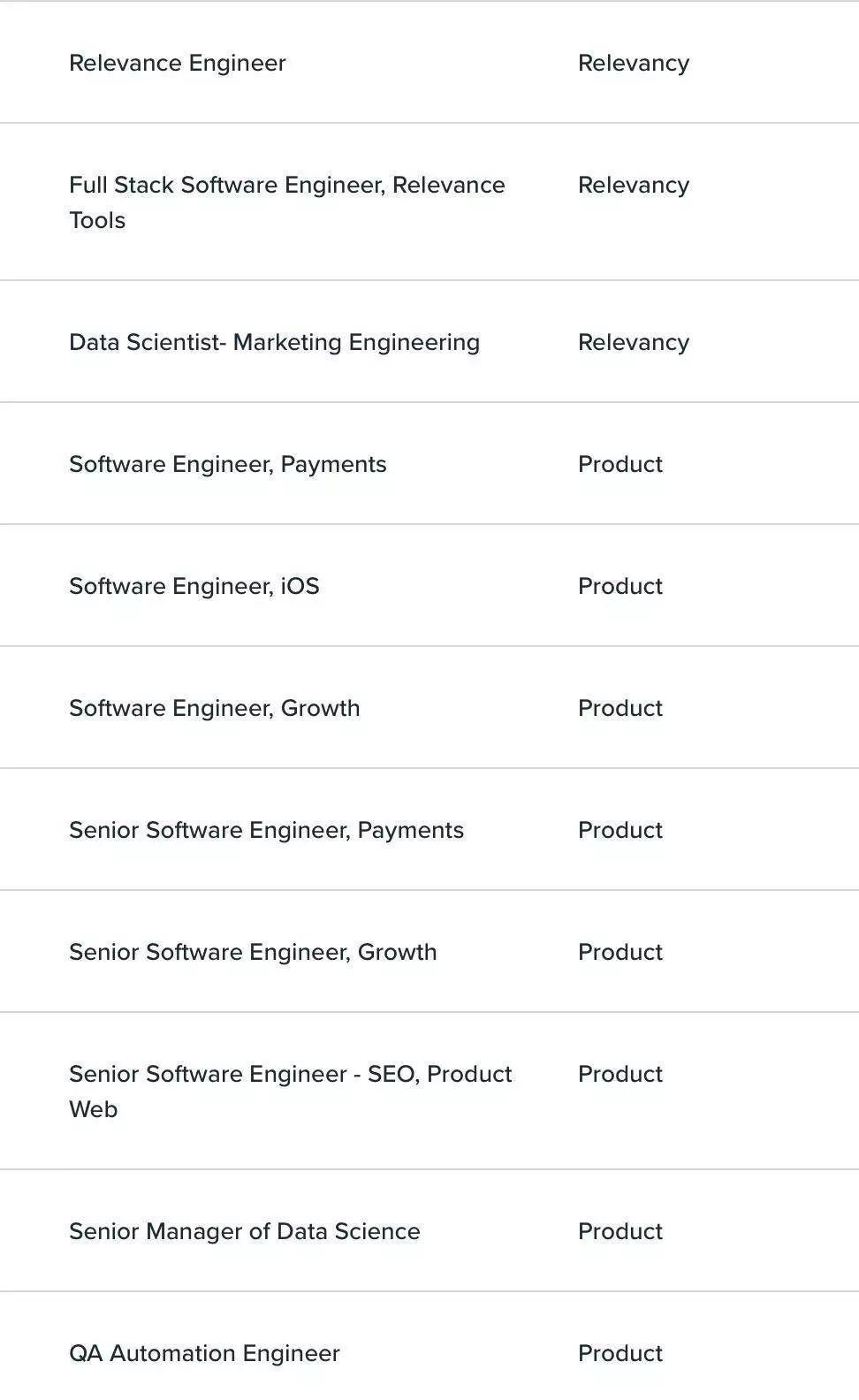This screenshot has height=1400, width=859.
Task: Click Product department in the SEO row
Action: tap(620, 1074)
